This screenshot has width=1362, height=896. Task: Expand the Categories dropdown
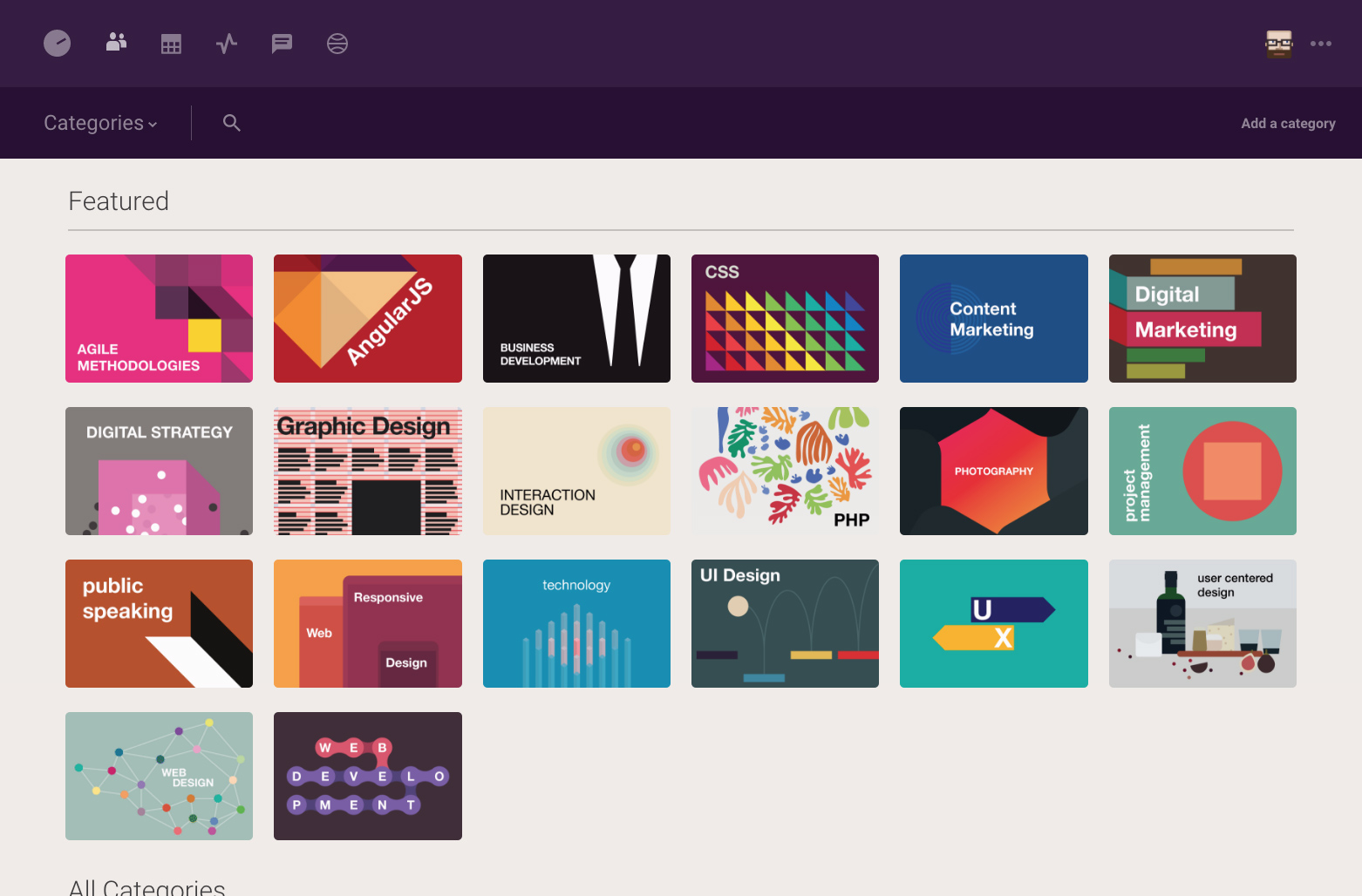click(100, 123)
